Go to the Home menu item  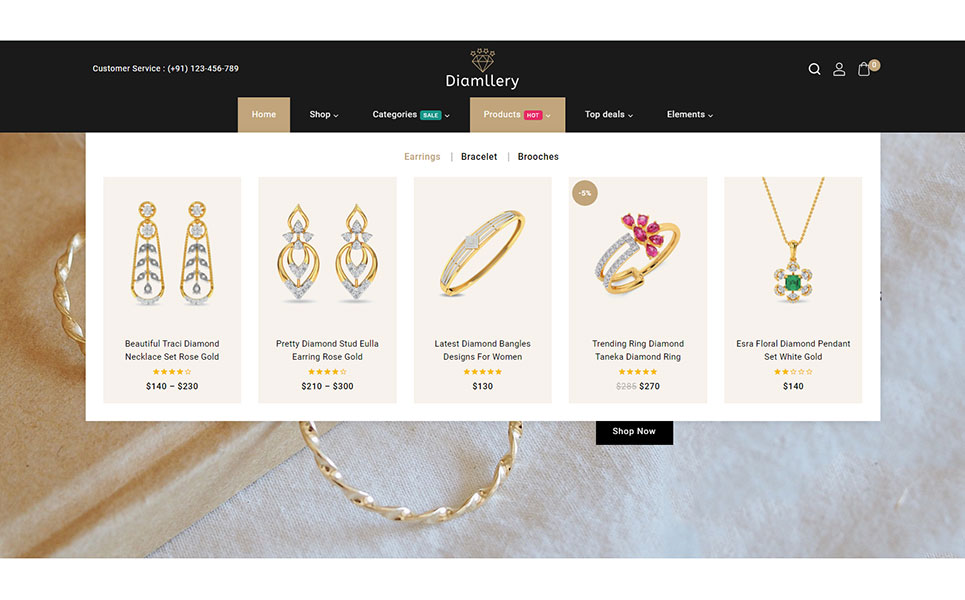(x=263, y=114)
